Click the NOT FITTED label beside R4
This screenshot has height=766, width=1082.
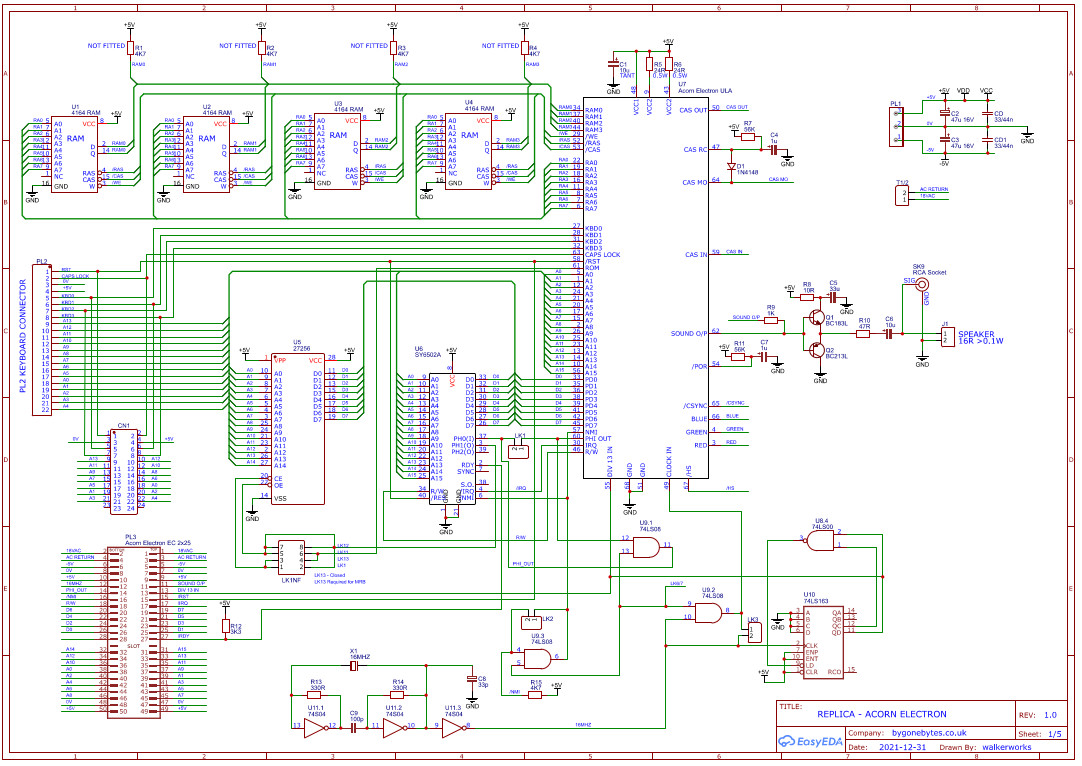(x=500, y=46)
